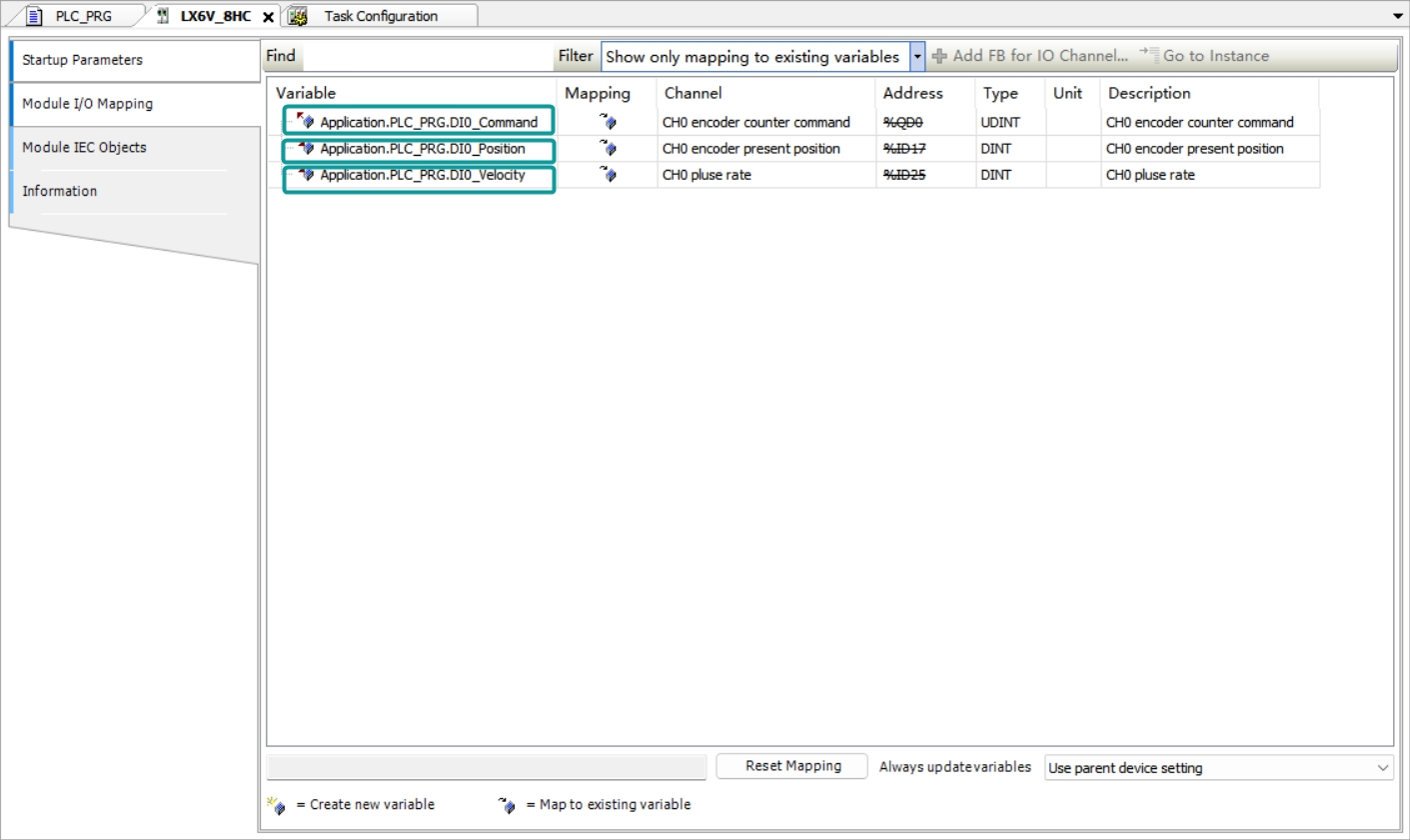Show the Module IEC Objects side tab
Viewport: 1410px width, 840px height.
(135, 148)
